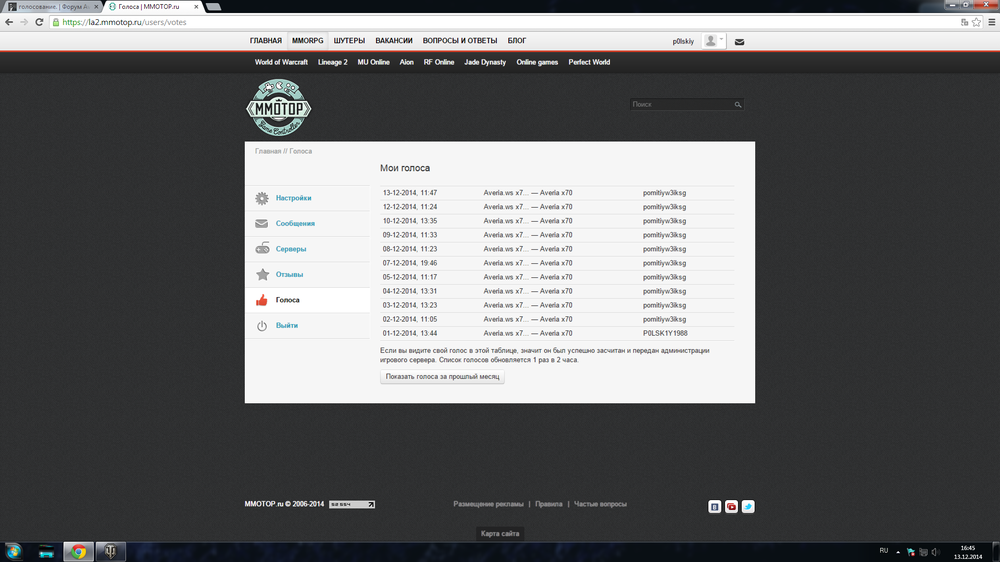Click Выйти to log out
The height and width of the screenshot is (562, 1000).
point(287,326)
